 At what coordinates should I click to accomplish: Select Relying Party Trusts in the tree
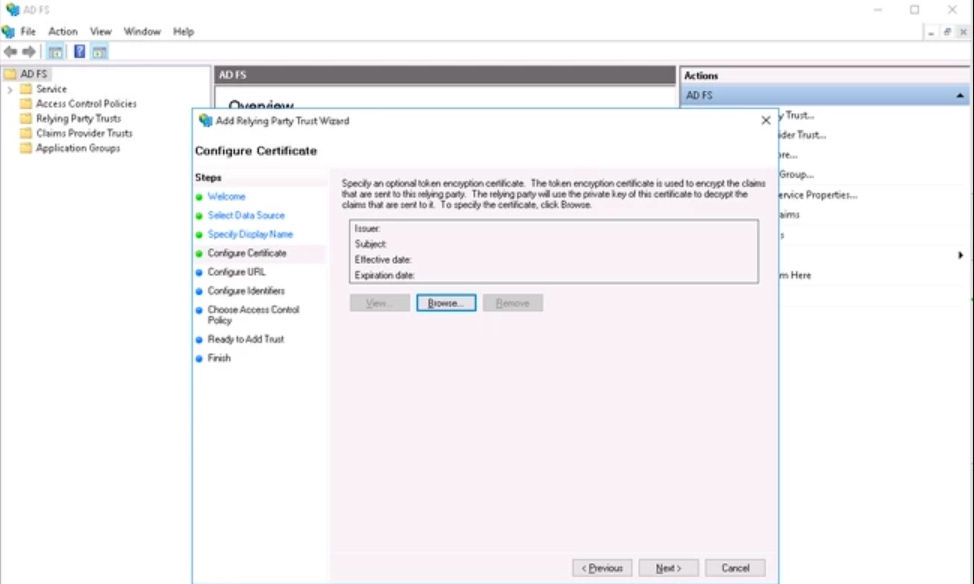point(78,118)
